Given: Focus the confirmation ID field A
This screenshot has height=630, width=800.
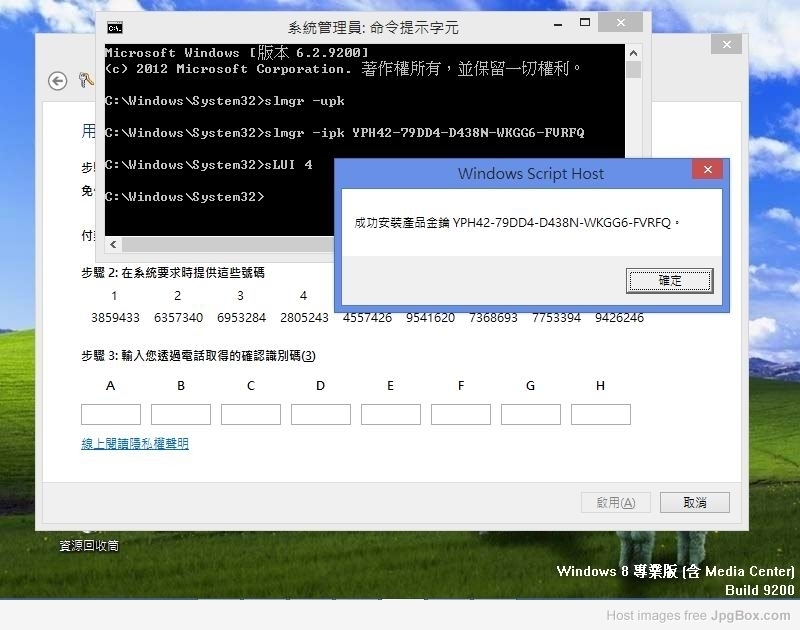Looking at the screenshot, I should click(x=111, y=414).
